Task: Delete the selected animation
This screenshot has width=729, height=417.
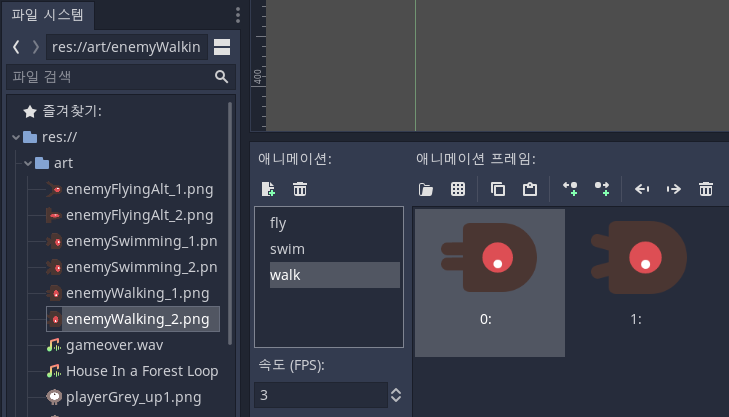Action: pos(300,189)
